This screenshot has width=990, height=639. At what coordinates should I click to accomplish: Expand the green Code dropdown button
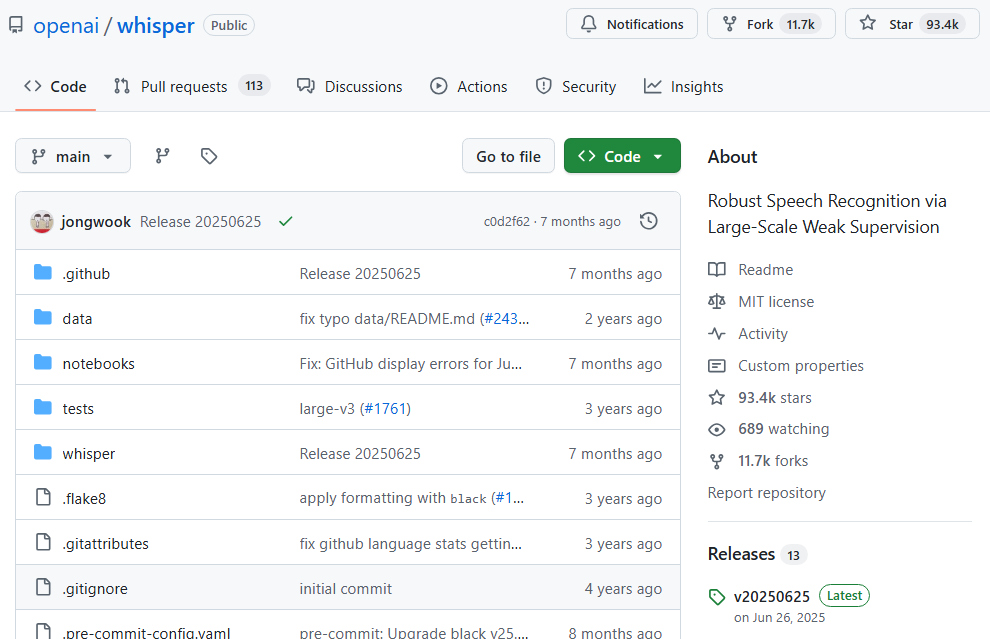tap(622, 156)
